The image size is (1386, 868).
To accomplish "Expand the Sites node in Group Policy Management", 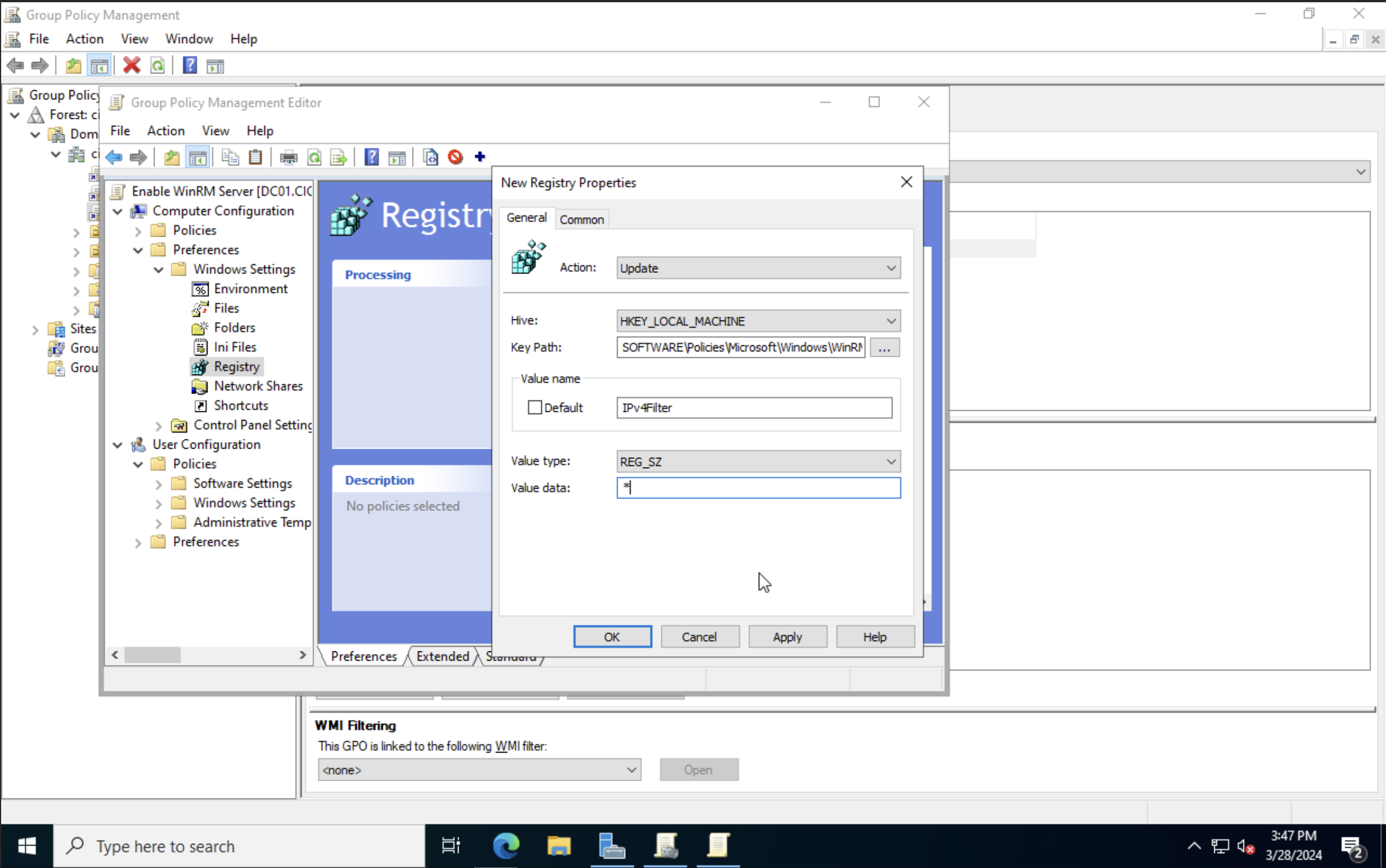I will [x=35, y=330].
